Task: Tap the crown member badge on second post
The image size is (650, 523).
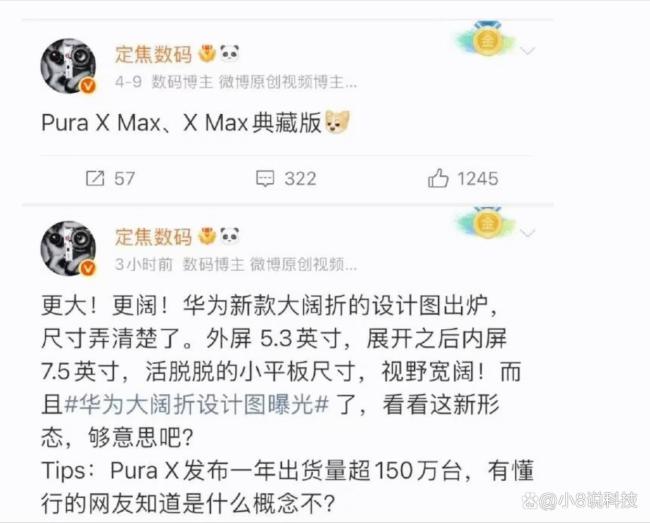Action: (207, 237)
